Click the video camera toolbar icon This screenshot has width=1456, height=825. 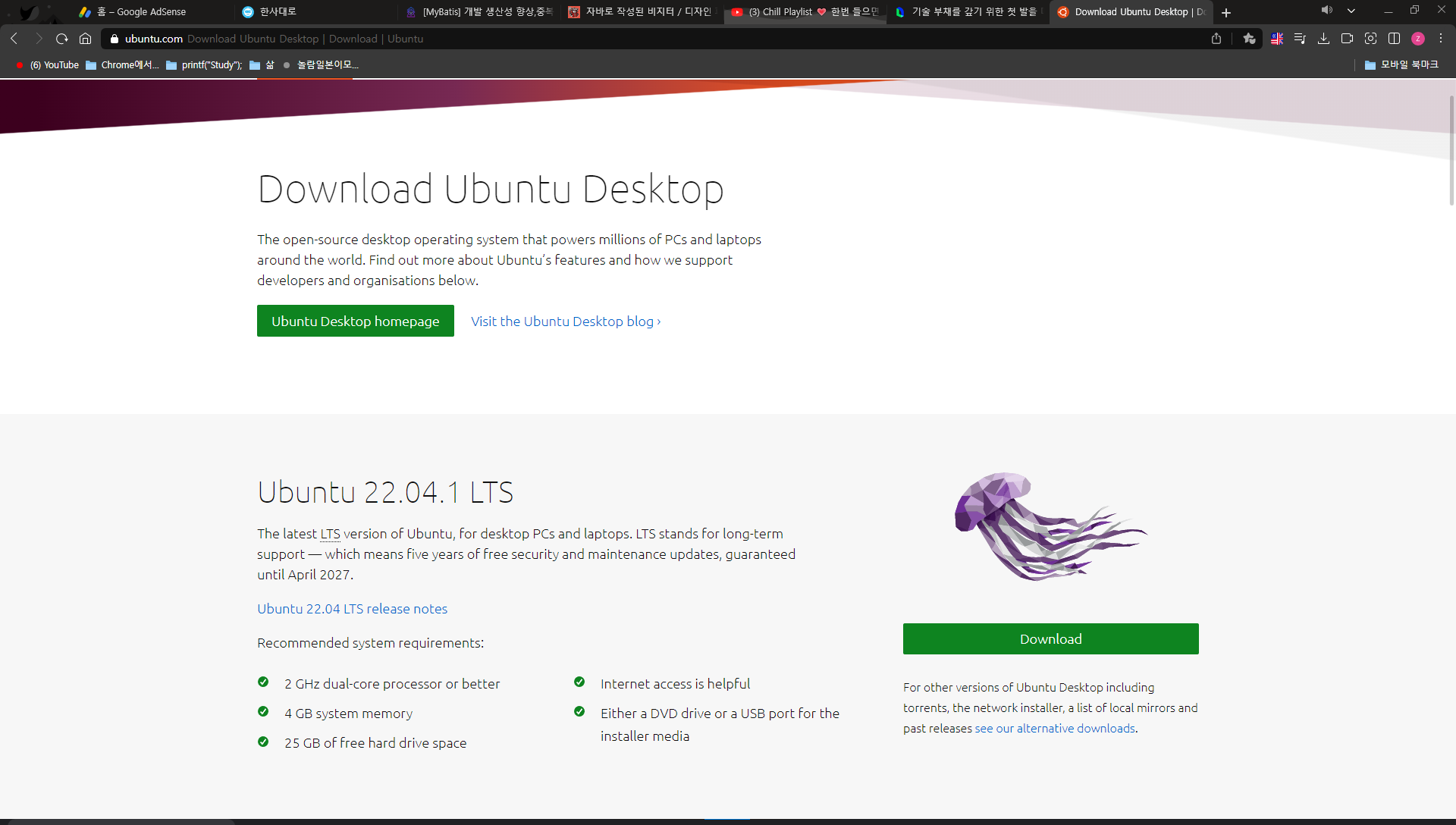click(1347, 39)
